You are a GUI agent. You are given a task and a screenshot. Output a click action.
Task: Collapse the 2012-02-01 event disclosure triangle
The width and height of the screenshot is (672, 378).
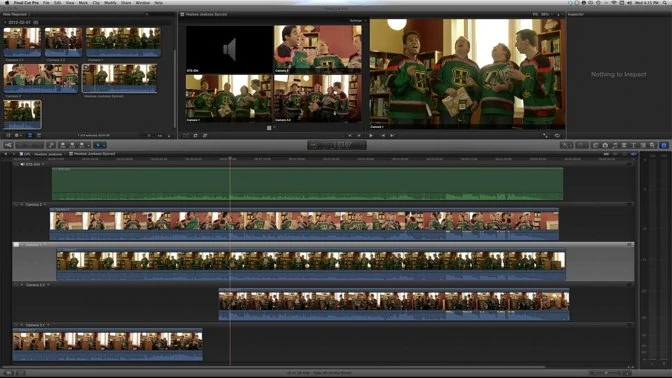coord(5,22)
